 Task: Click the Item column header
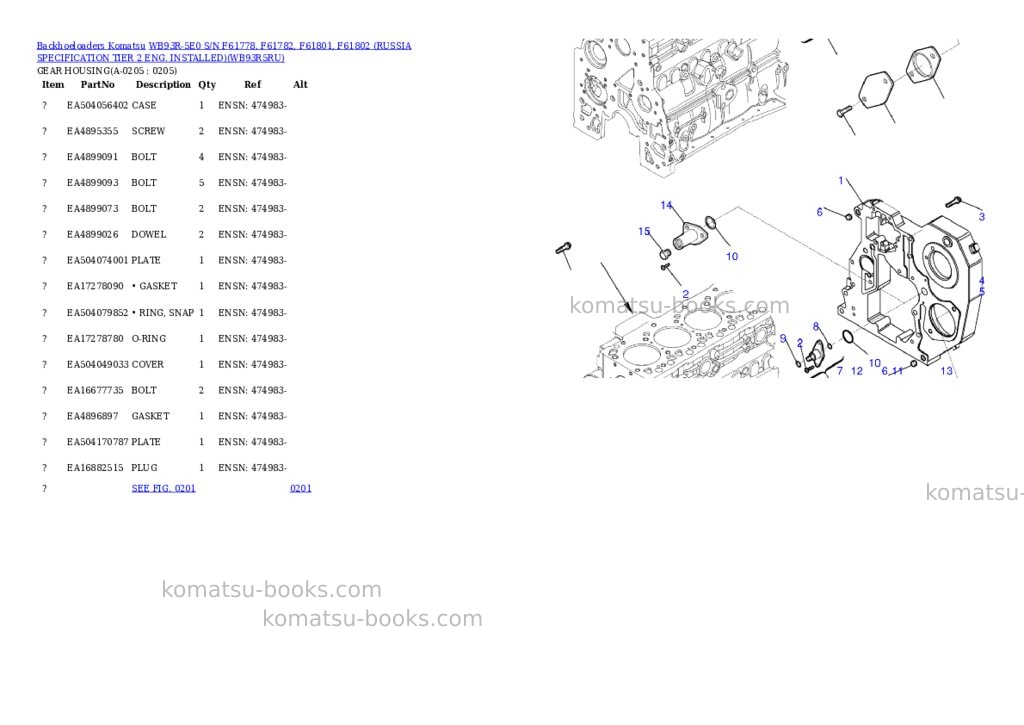tap(53, 84)
